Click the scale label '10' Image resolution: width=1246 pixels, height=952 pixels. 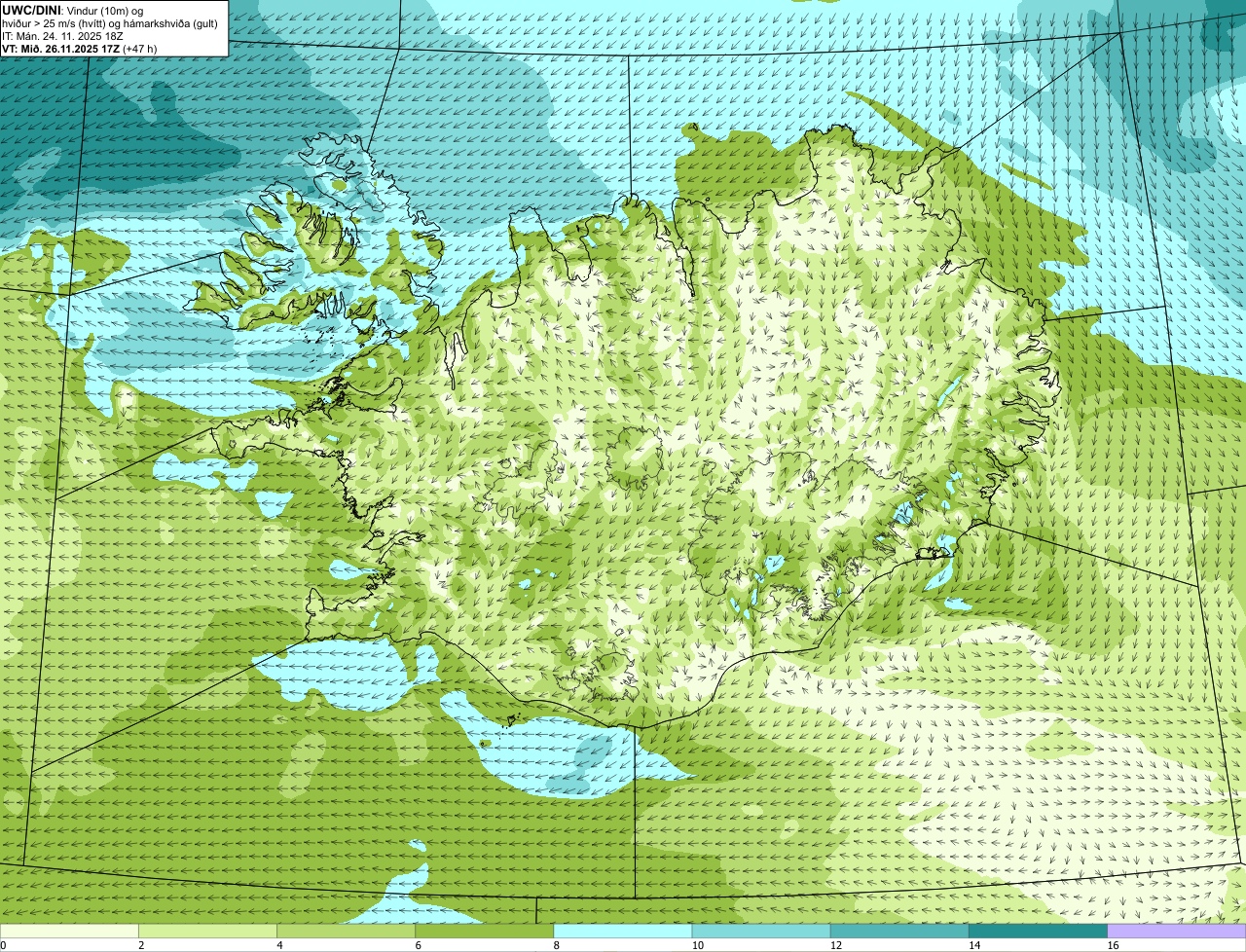698,945
